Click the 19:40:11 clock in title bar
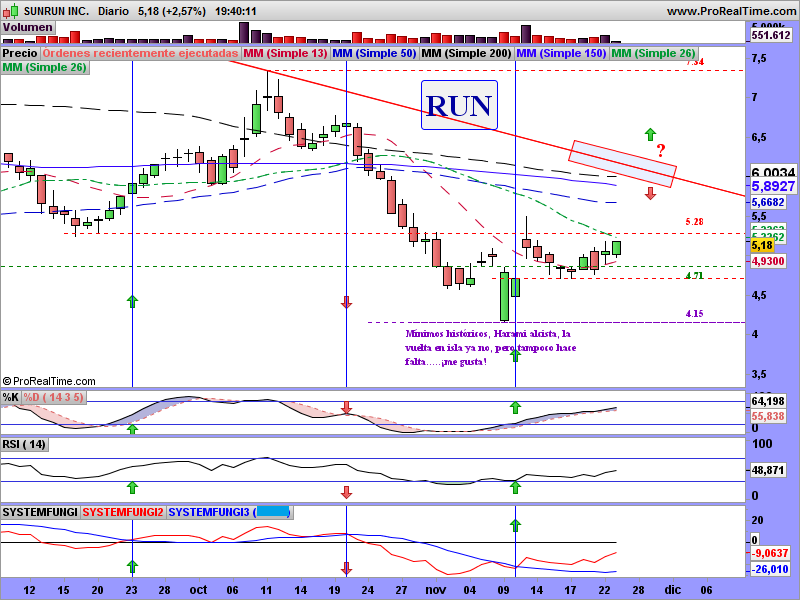 point(236,11)
